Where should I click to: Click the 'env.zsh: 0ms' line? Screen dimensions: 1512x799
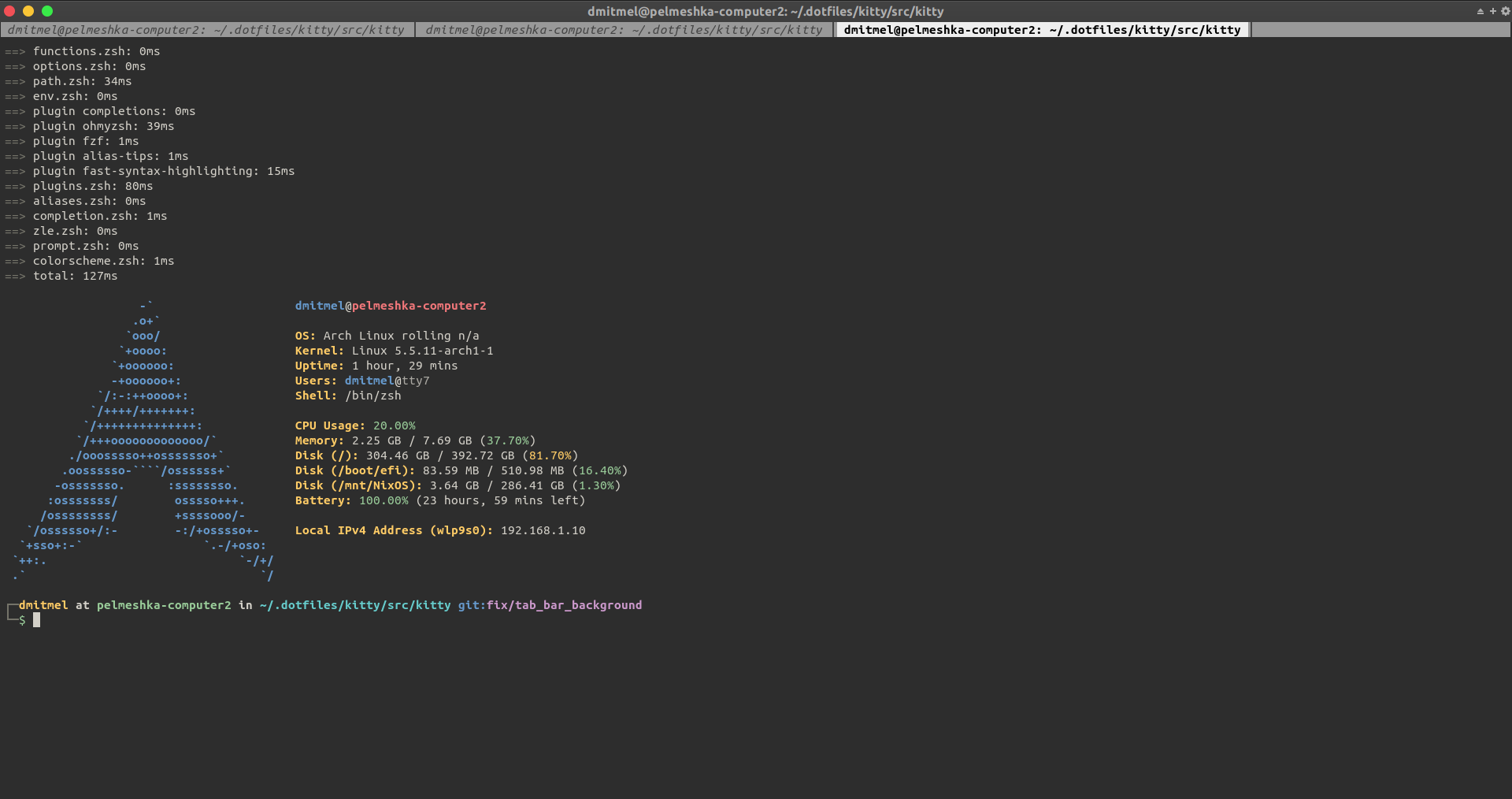(x=61, y=96)
